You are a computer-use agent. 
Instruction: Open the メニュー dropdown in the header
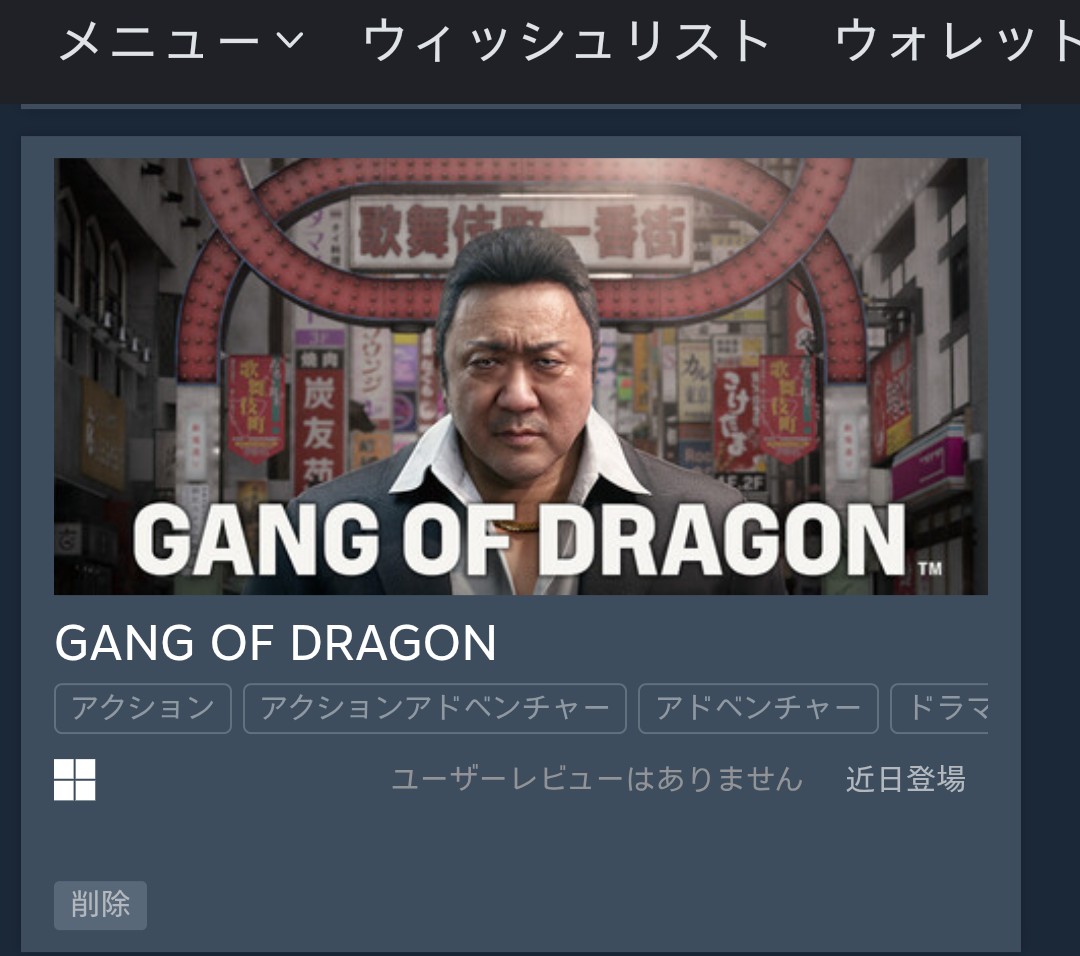pyautogui.click(x=182, y=41)
